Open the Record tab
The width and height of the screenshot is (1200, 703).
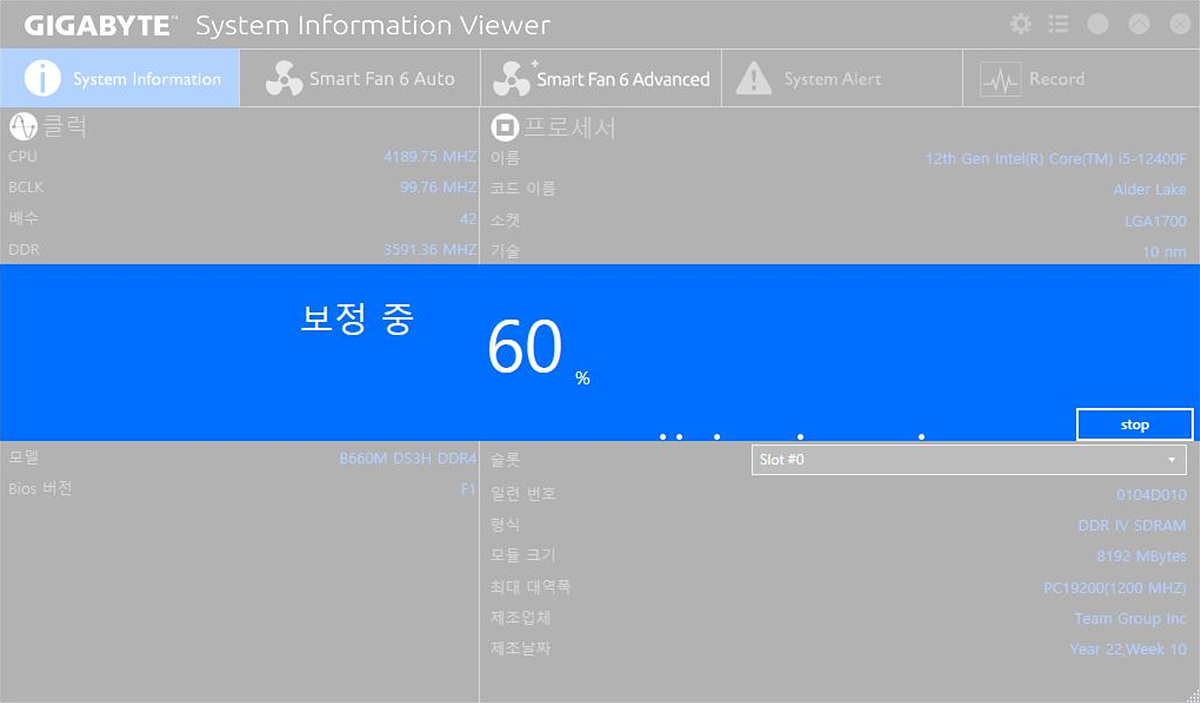(1081, 78)
